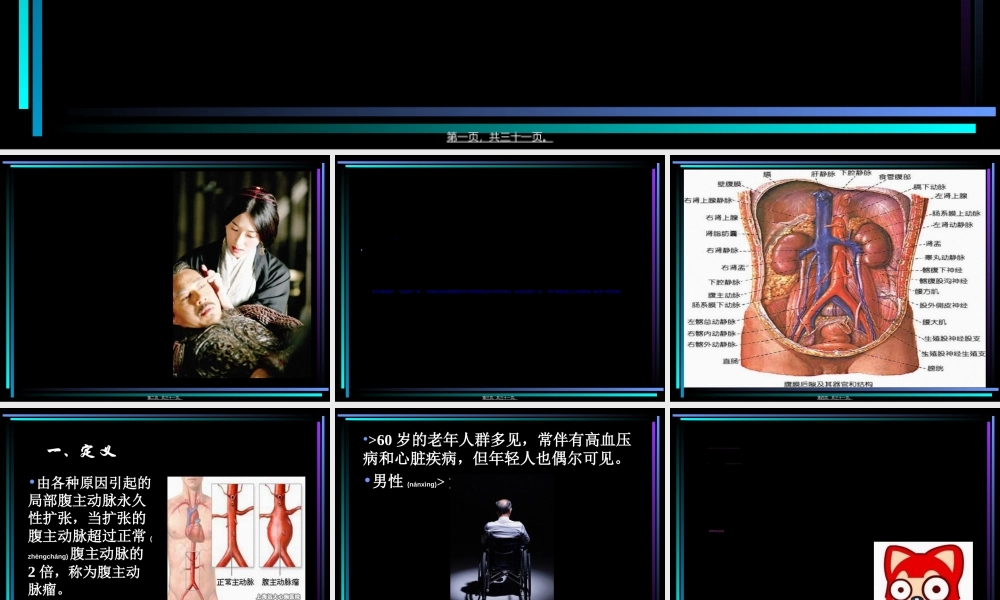The height and width of the screenshot is (600, 1000).
Task: Click the 腹膜后隙及其器官和结构 diagram caption
Action: point(828,384)
